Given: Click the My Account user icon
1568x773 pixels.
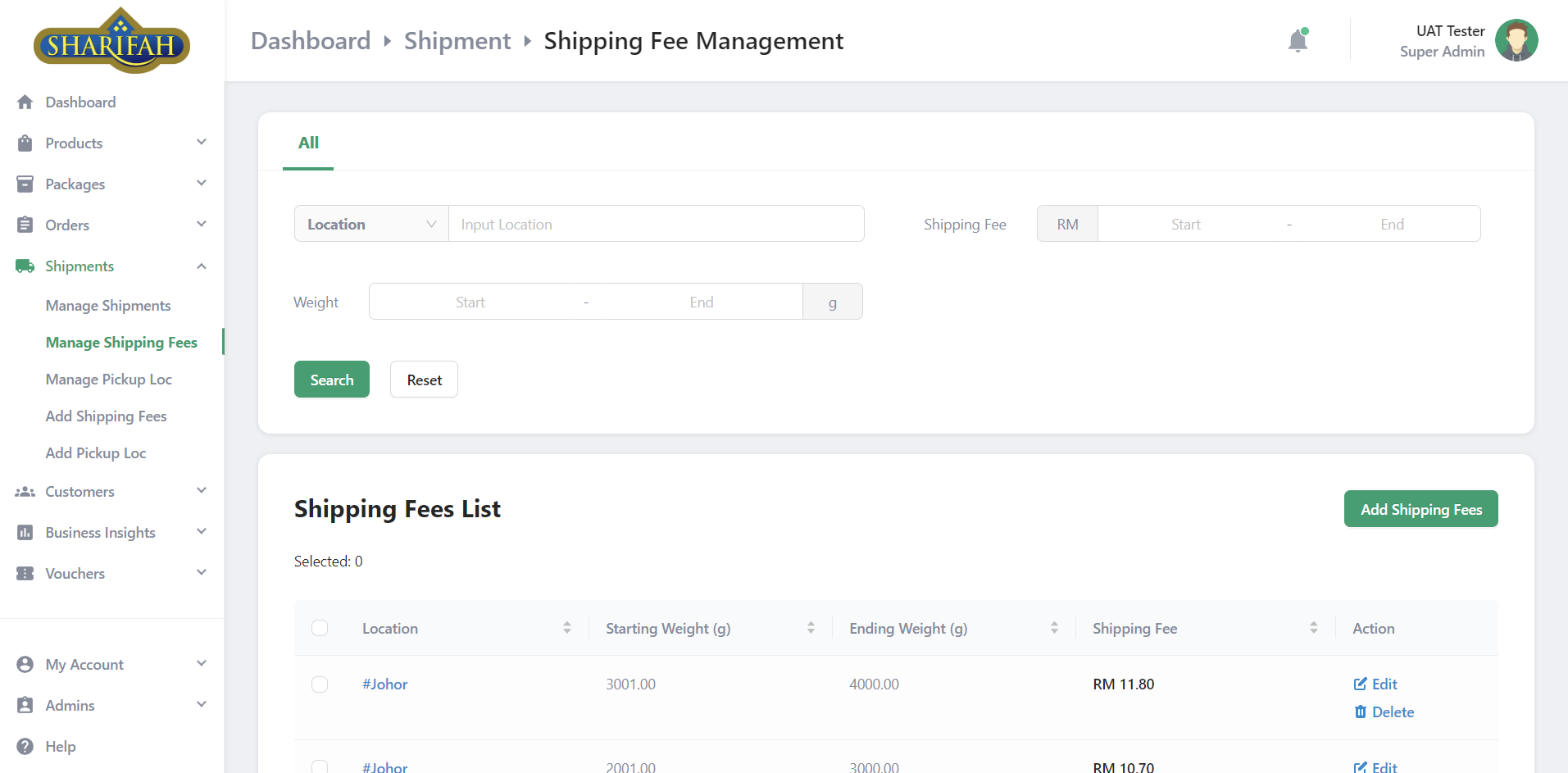Looking at the screenshot, I should pyautogui.click(x=25, y=665).
